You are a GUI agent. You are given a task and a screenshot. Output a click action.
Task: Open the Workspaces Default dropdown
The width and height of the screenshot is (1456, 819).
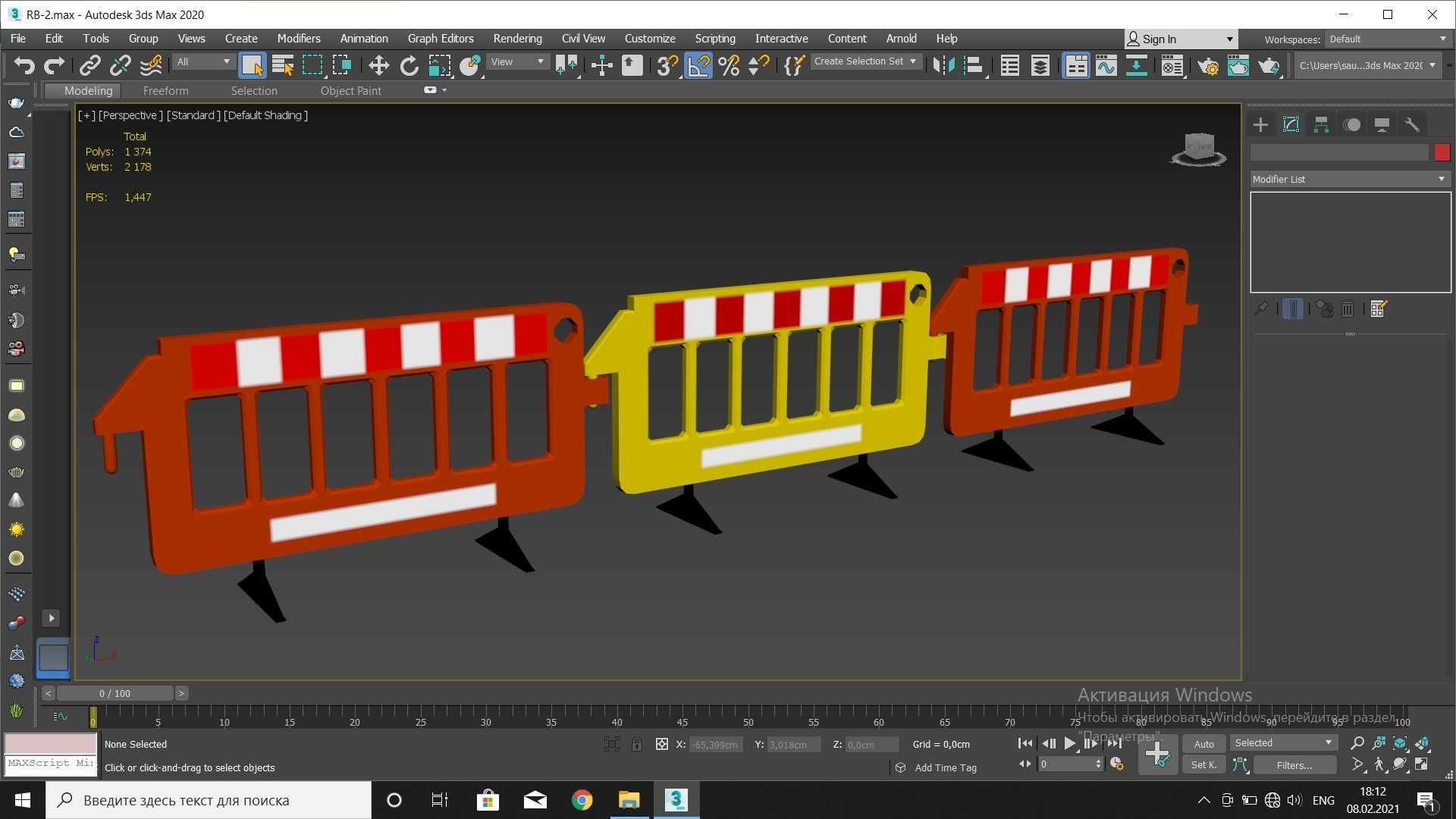(x=1388, y=39)
